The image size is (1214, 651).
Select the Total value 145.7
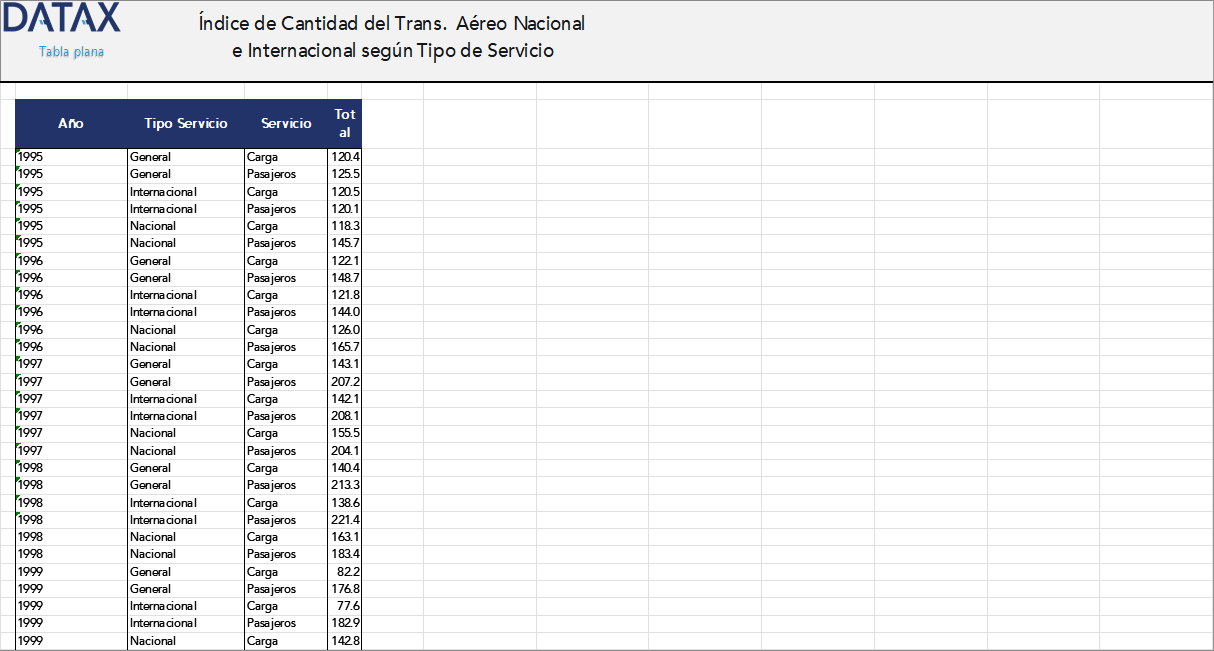click(345, 243)
